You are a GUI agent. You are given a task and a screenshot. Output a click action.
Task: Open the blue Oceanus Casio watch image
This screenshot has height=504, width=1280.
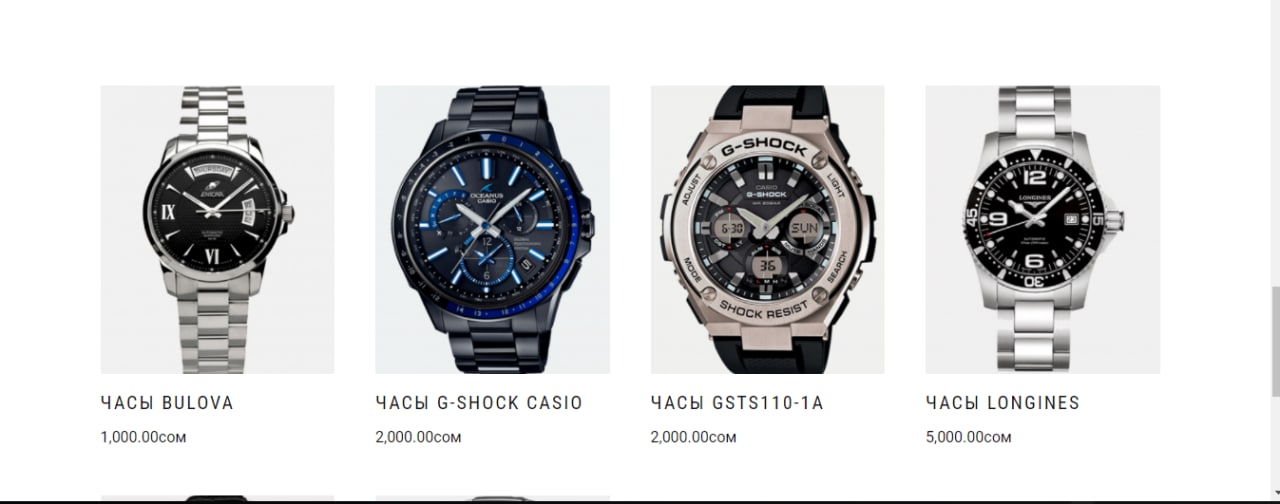[492, 229]
